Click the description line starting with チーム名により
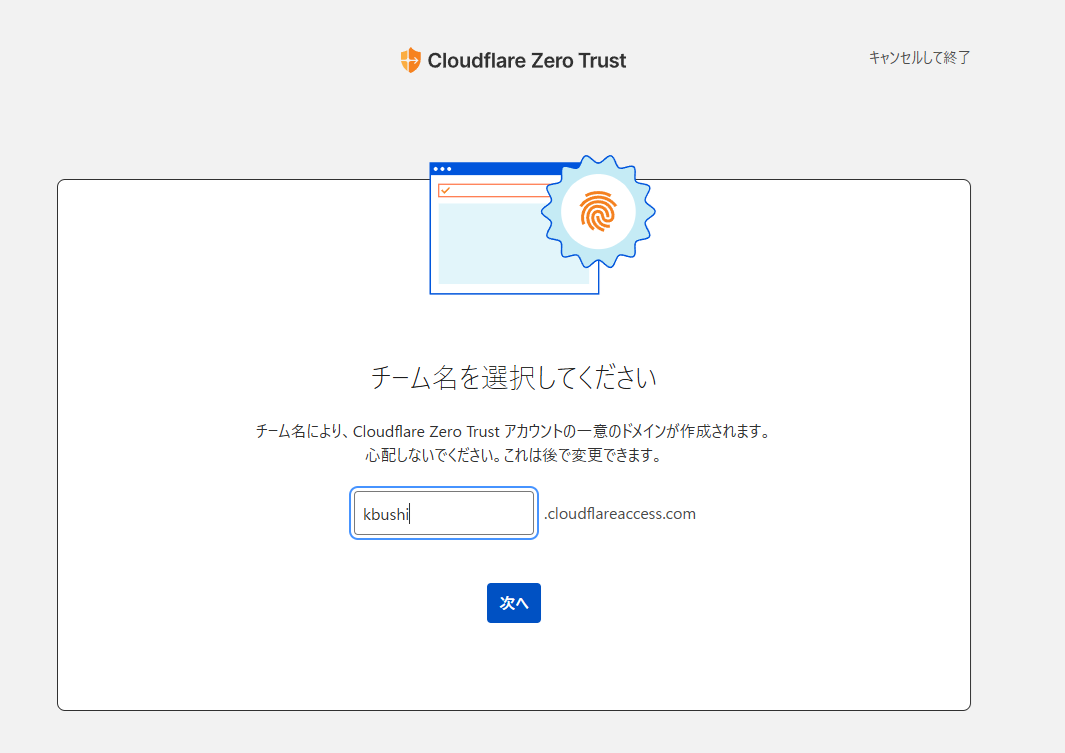Image resolution: width=1065 pixels, height=753 pixels. [x=513, y=431]
